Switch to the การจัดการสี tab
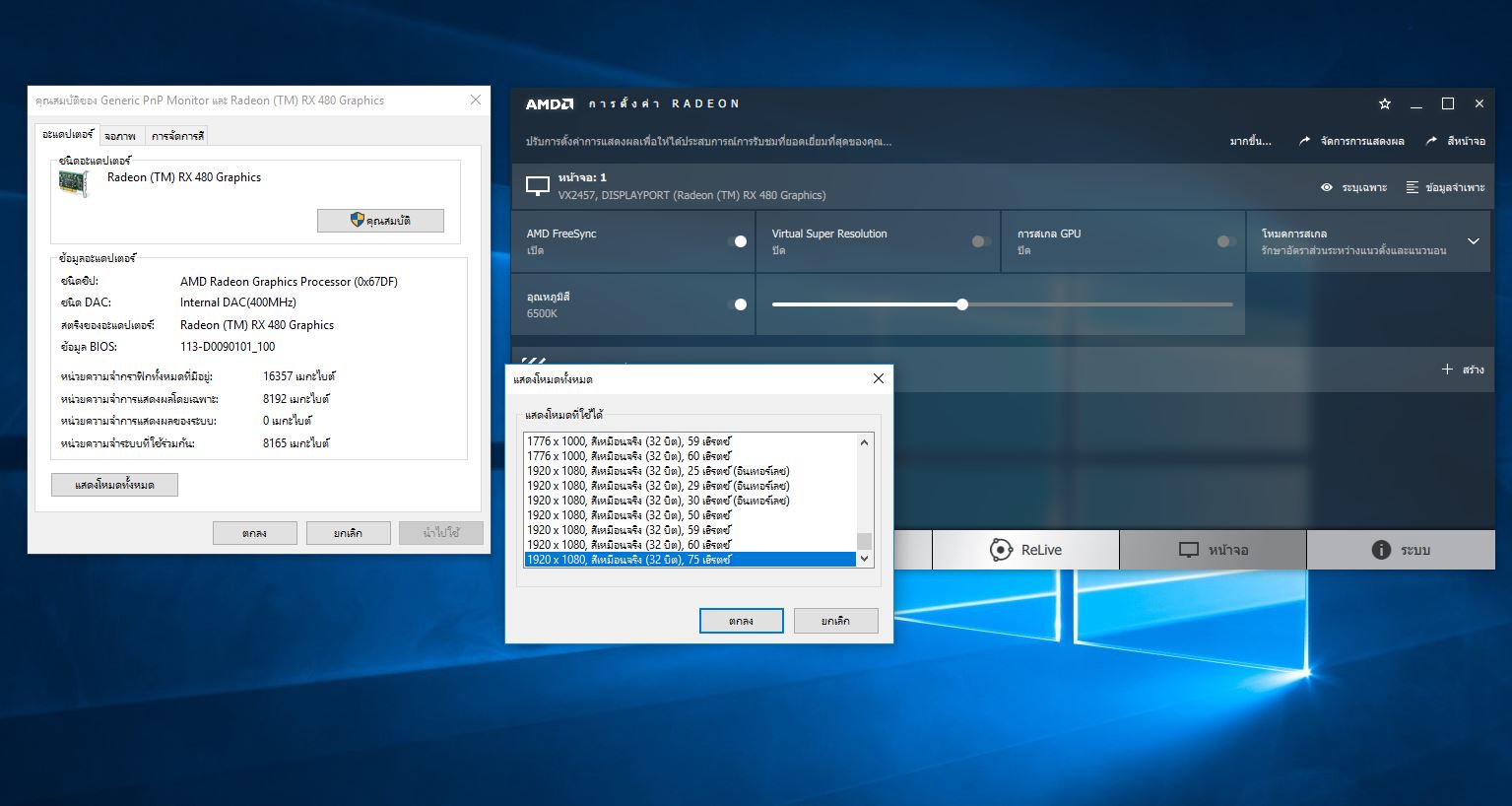 coord(178,136)
